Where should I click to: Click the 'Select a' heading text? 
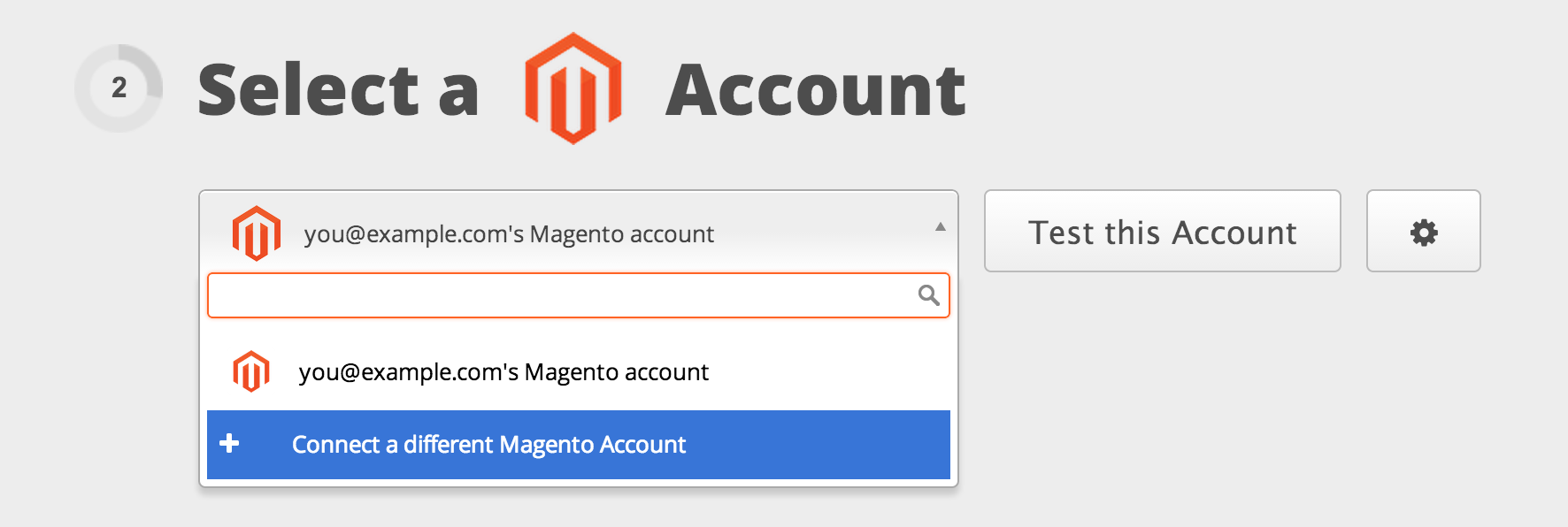[338, 90]
